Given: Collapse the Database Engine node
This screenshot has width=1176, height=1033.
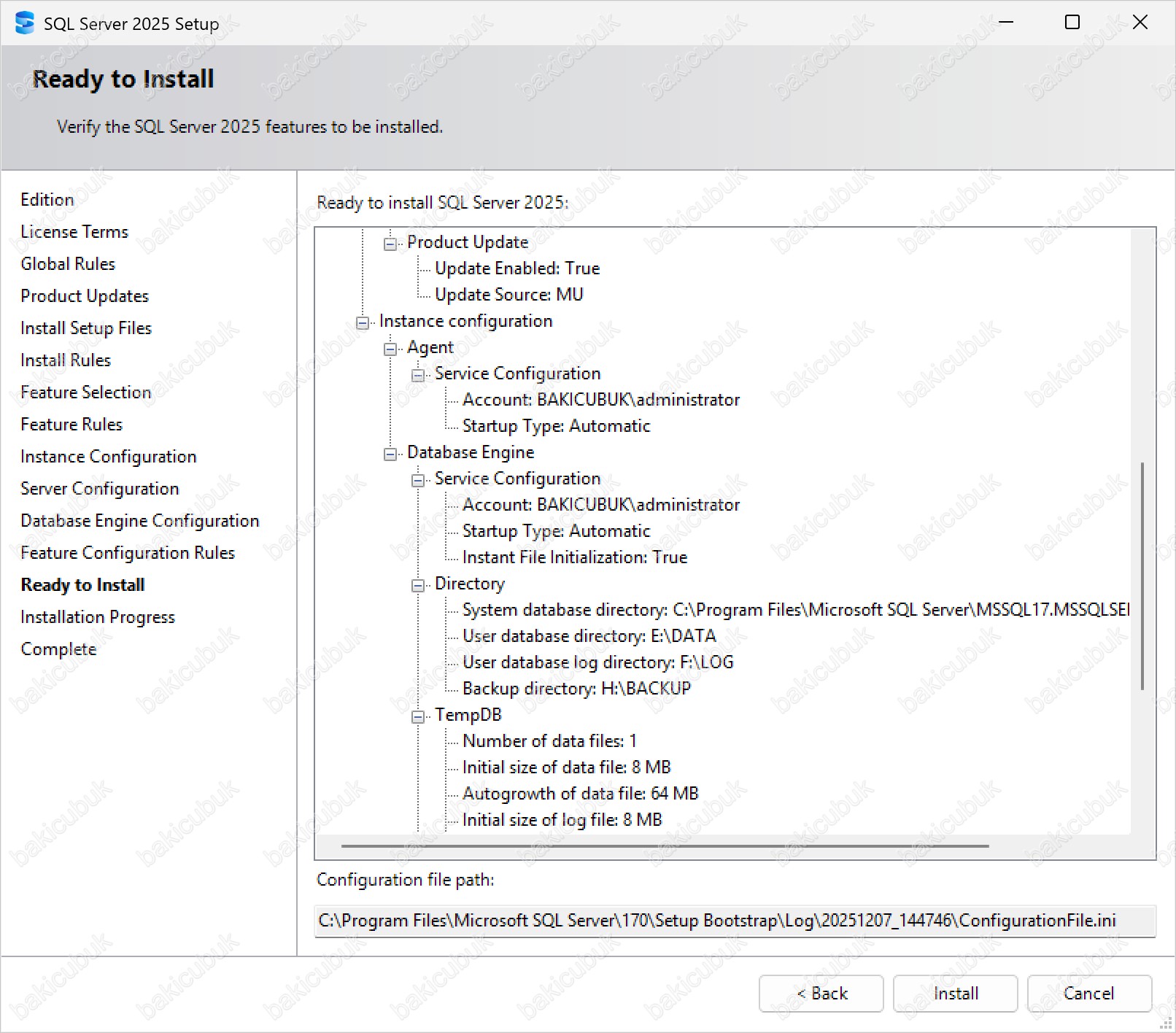Looking at the screenshot, I should click(390, 454).
